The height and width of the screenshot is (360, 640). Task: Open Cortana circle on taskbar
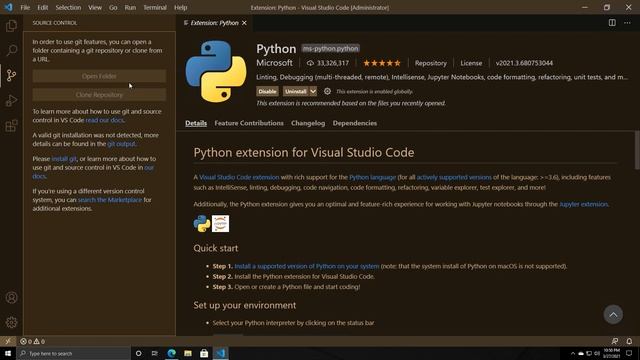[x=138, y=353]
